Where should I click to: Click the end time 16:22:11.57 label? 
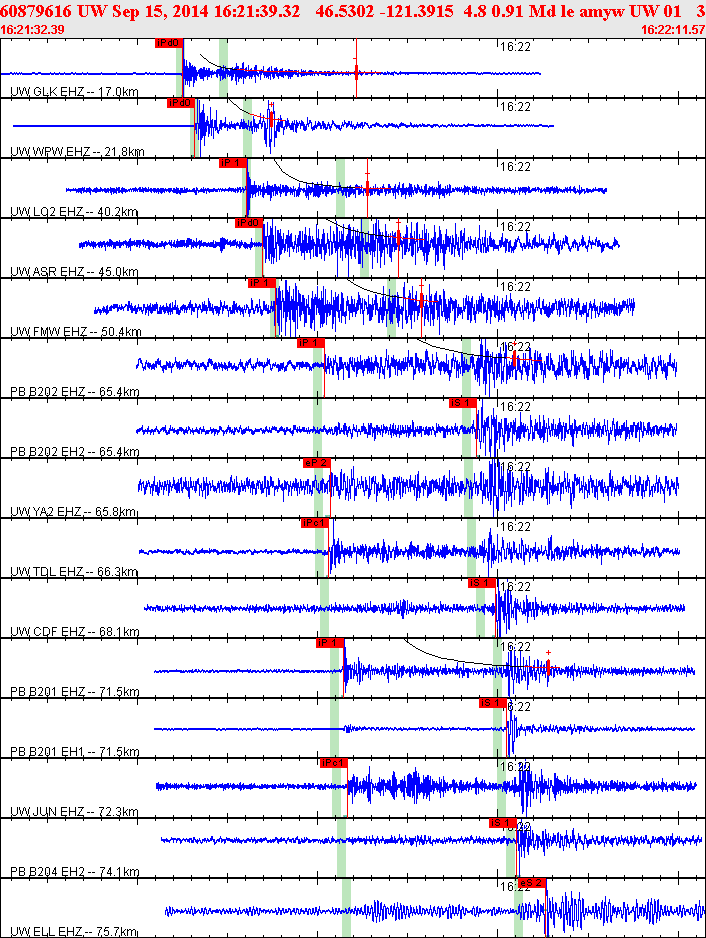coord(673,30)
